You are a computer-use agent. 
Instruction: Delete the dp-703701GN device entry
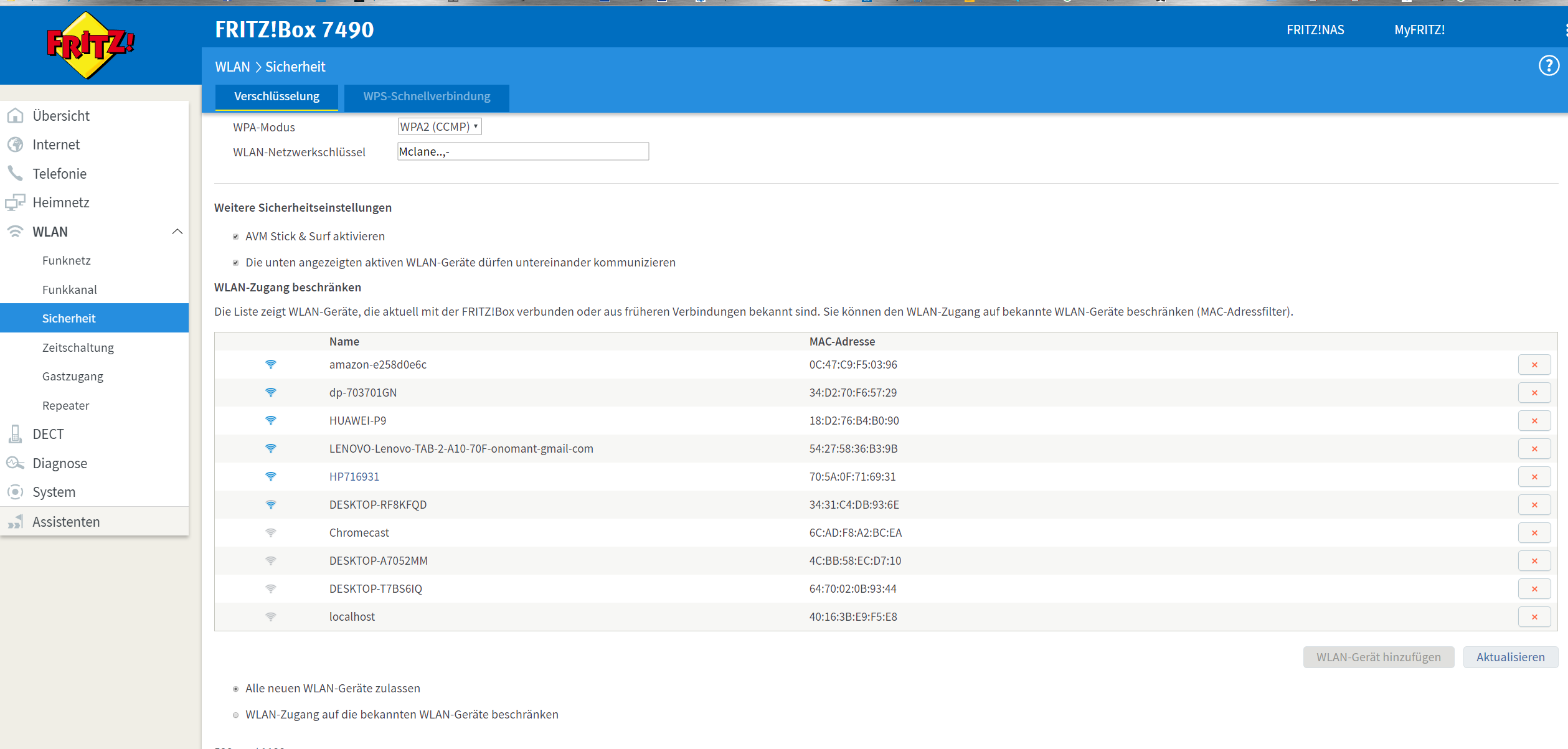pos(1534,393)
